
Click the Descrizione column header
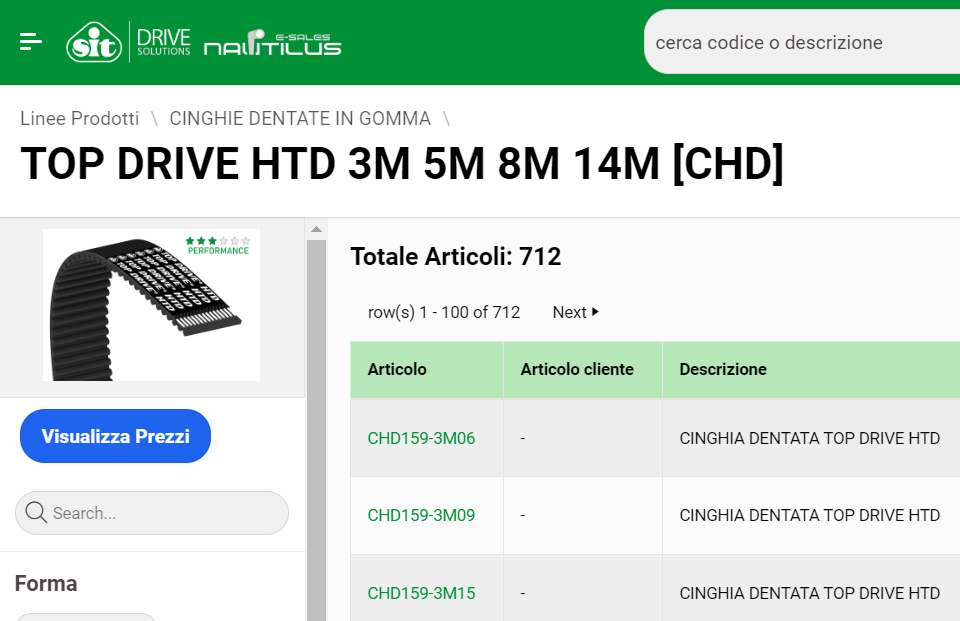click(x=723, y=369)
